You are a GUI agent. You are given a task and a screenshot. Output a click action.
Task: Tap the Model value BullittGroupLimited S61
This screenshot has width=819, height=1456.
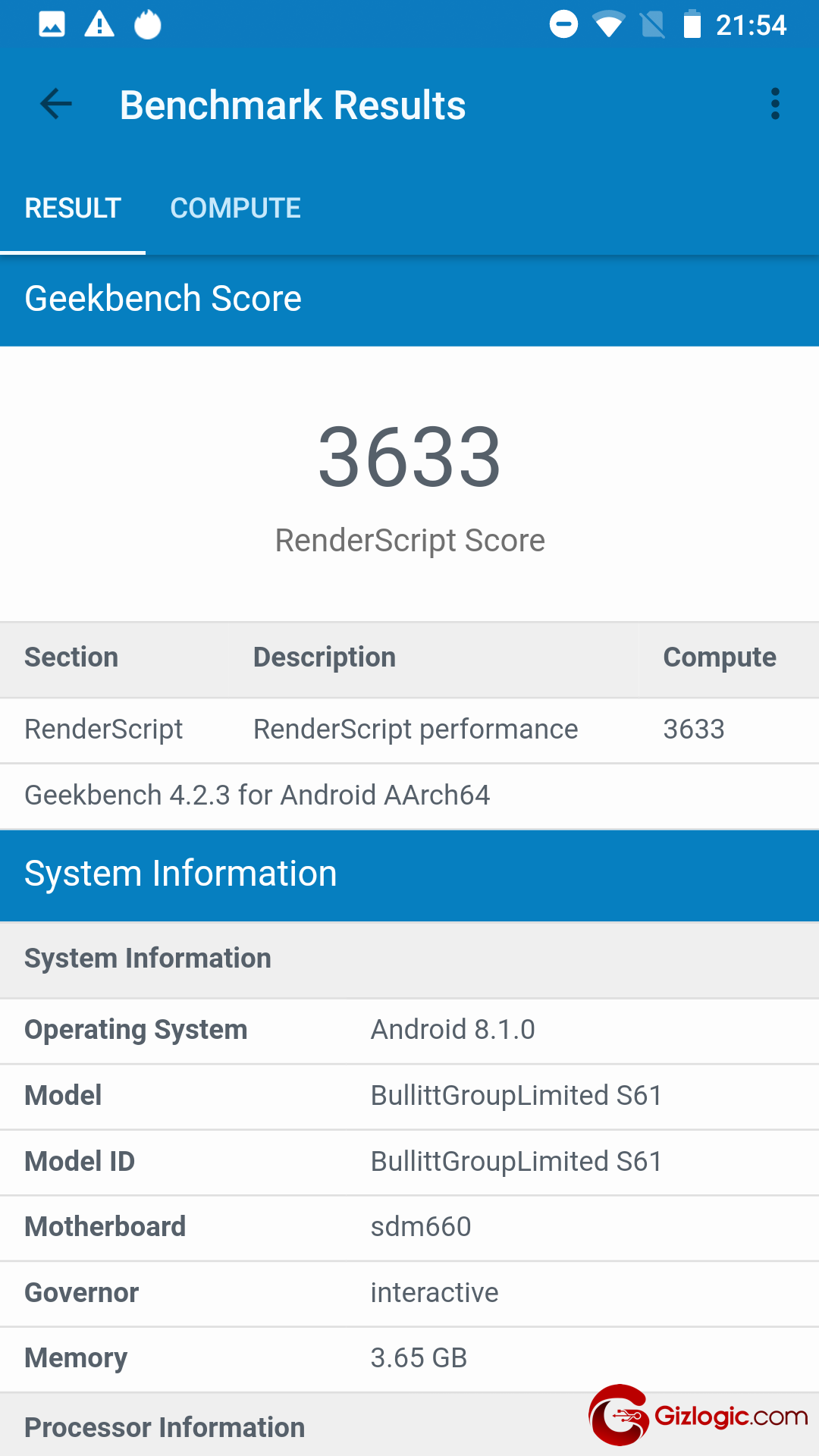click(516, 1096)
